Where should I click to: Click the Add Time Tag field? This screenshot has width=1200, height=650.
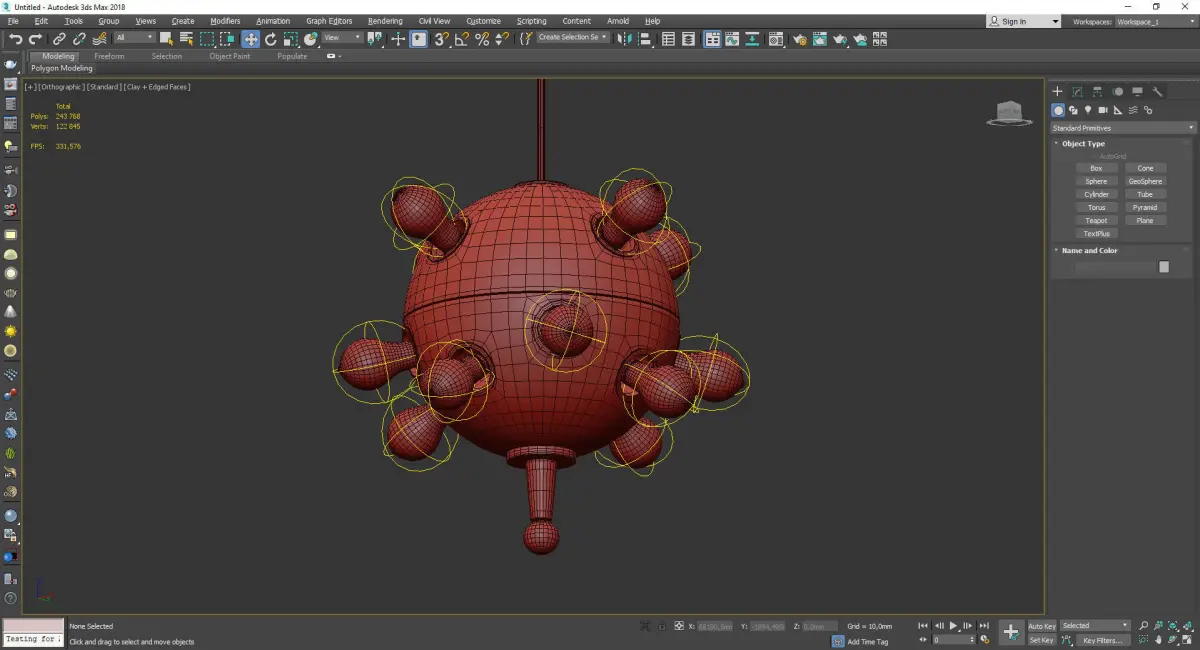click(x=867, y=641)
